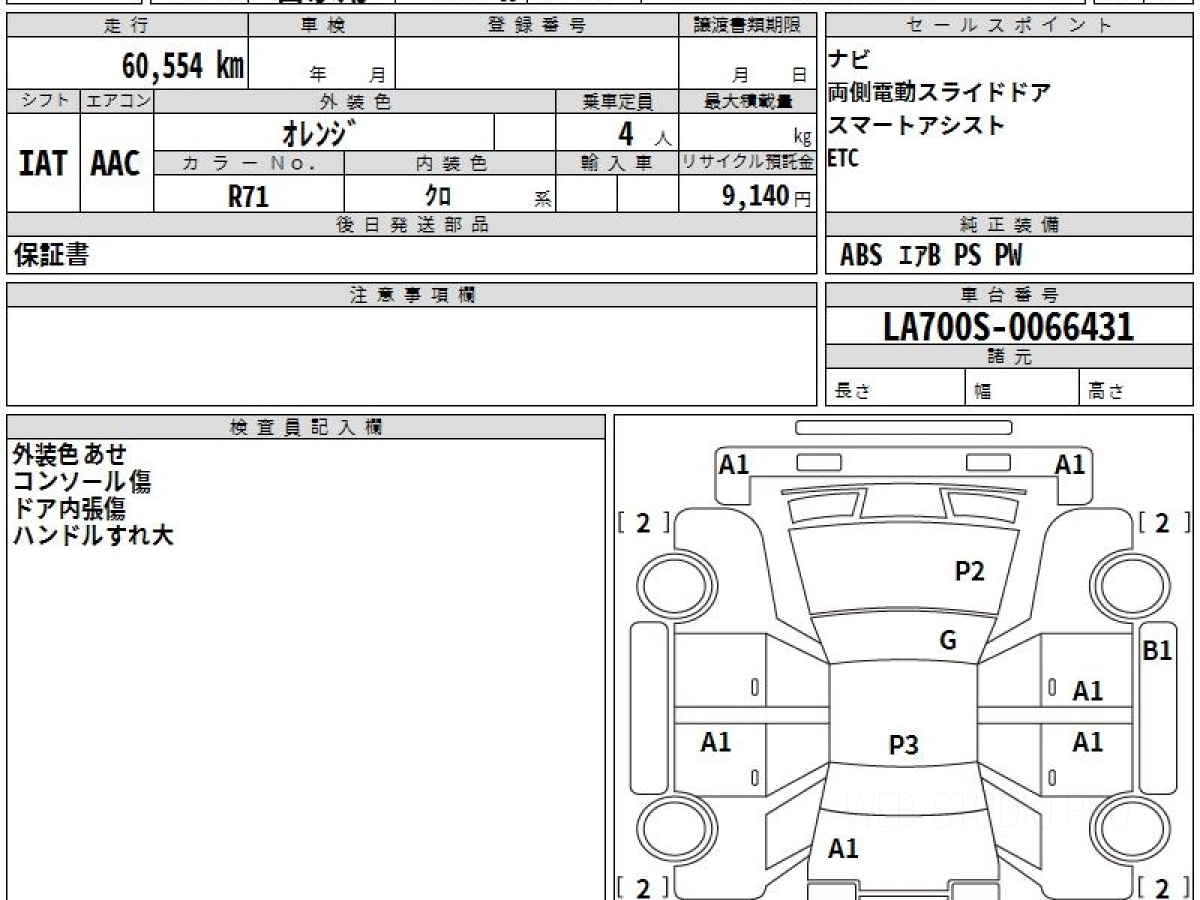Select the 両側電動スライドドア line
The width and height of the screenshot is (1200, 900).
coord(940,93)
